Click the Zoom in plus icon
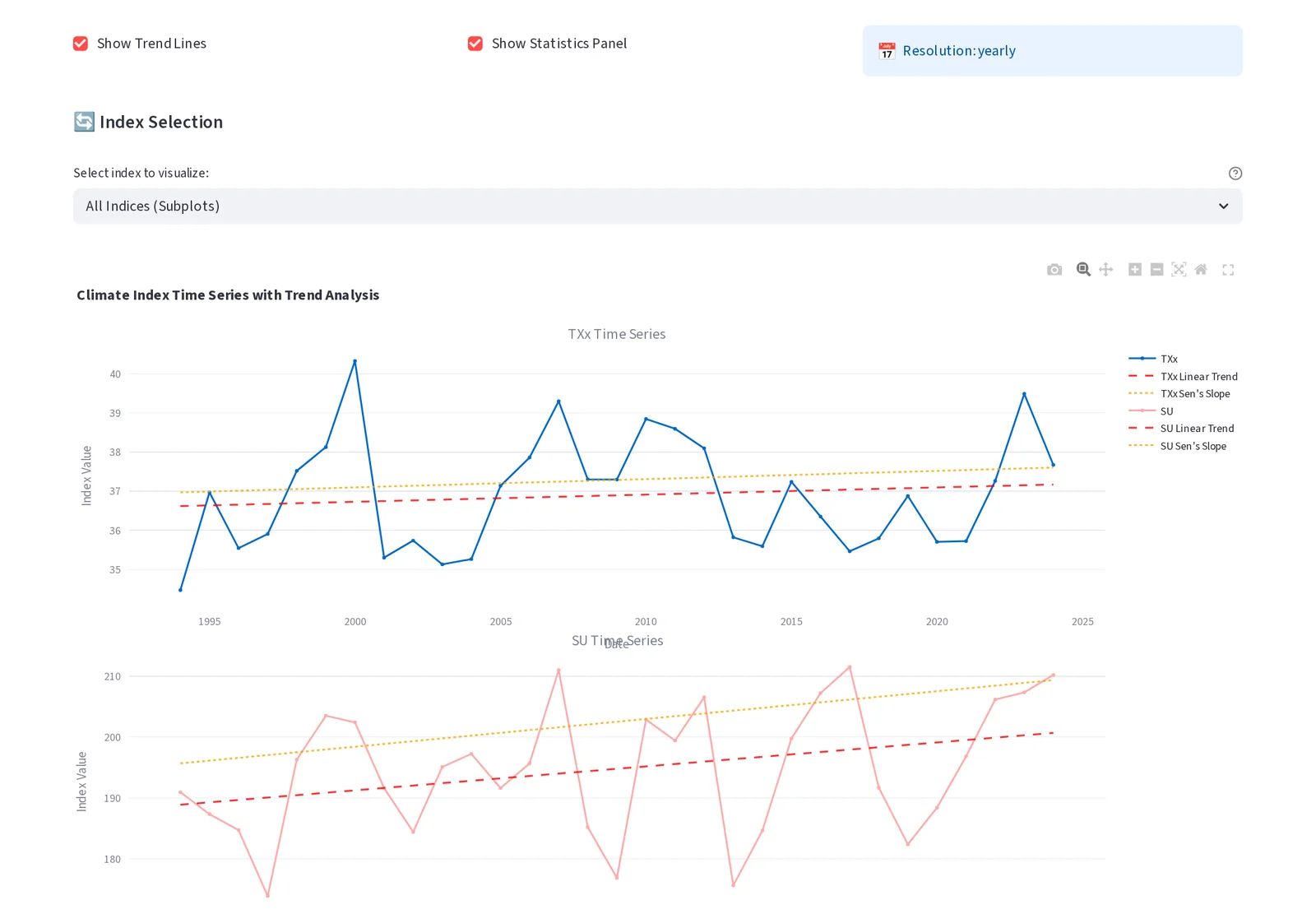The image size is (1316, 914). pos(1135,270)
